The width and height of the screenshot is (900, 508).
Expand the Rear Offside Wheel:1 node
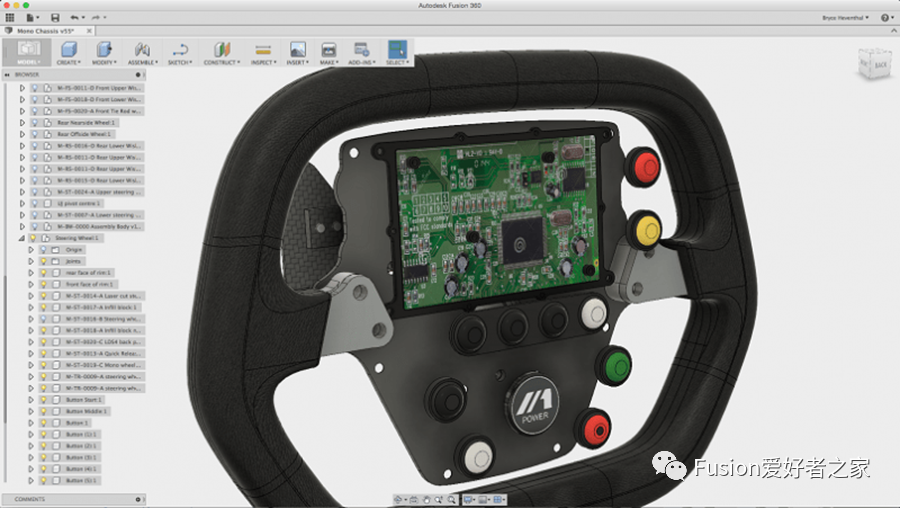[x=22, y=134]
